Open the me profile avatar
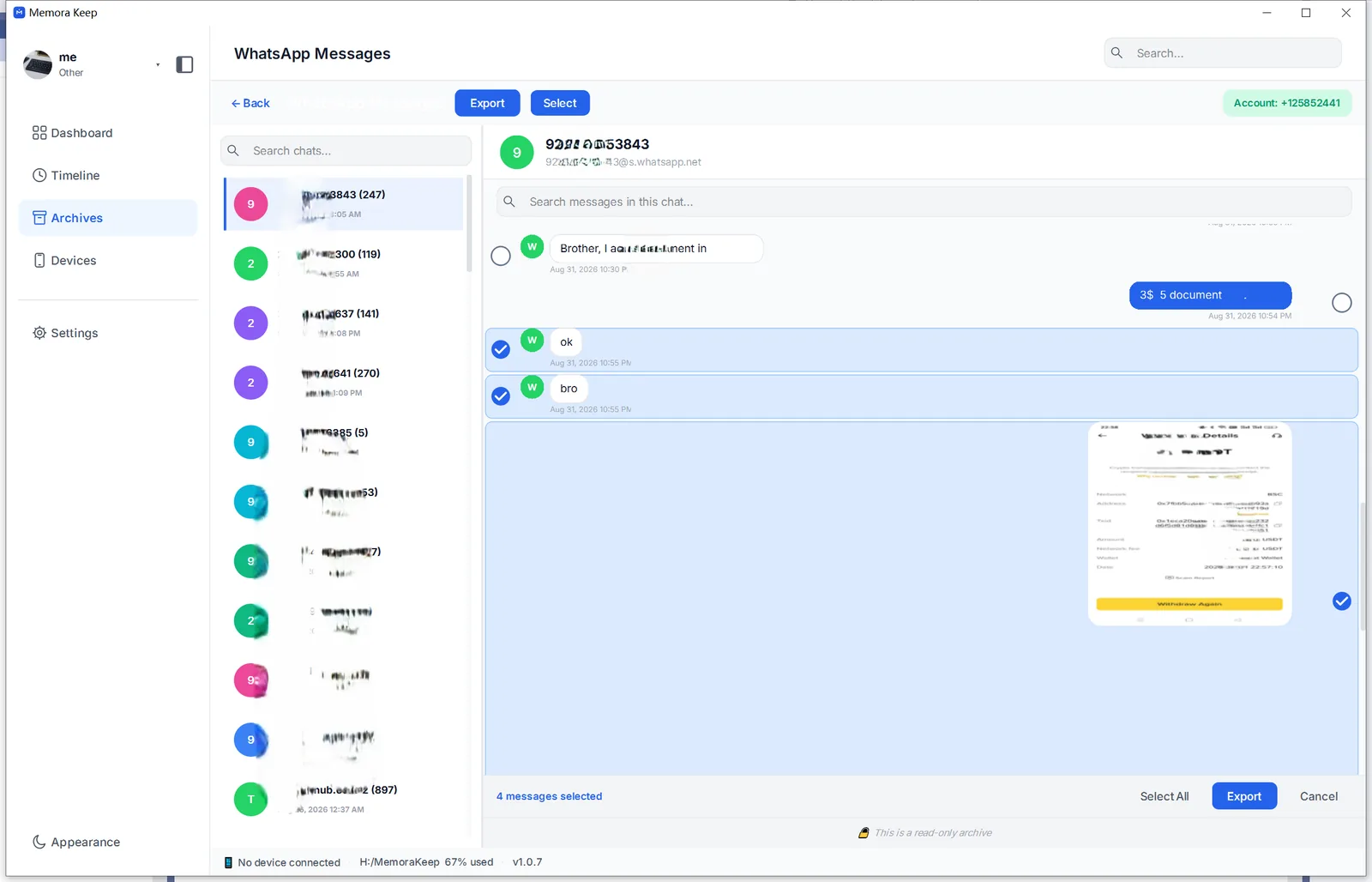Viewport: 1372px width, 882px height. click(x=38, y=64)
